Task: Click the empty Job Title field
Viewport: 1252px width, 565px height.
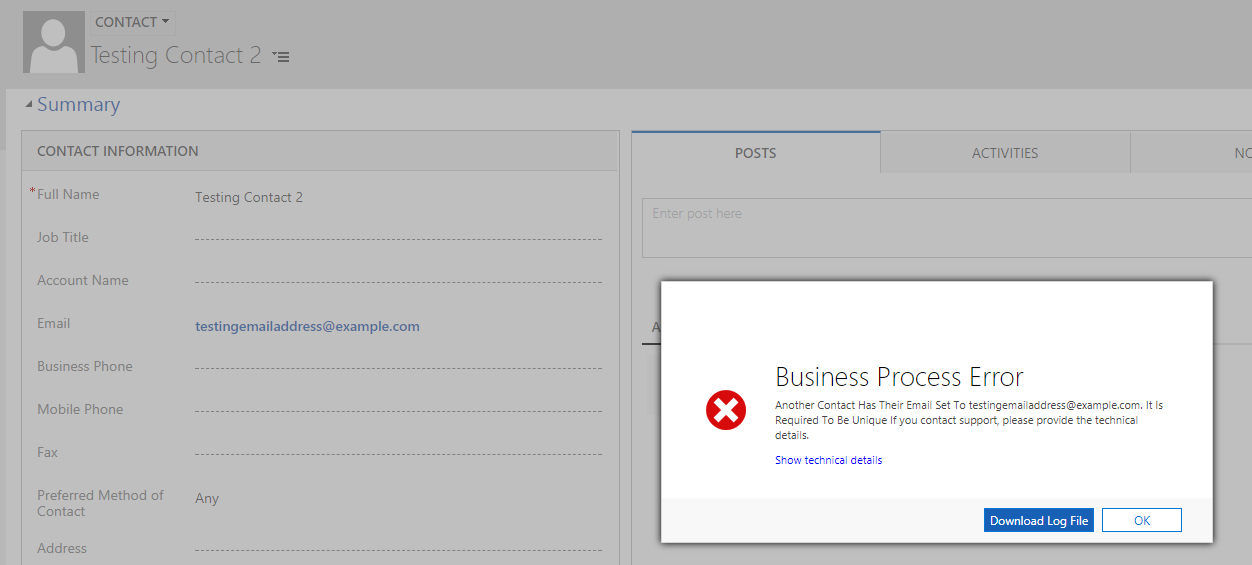Action: pos(398,239)
